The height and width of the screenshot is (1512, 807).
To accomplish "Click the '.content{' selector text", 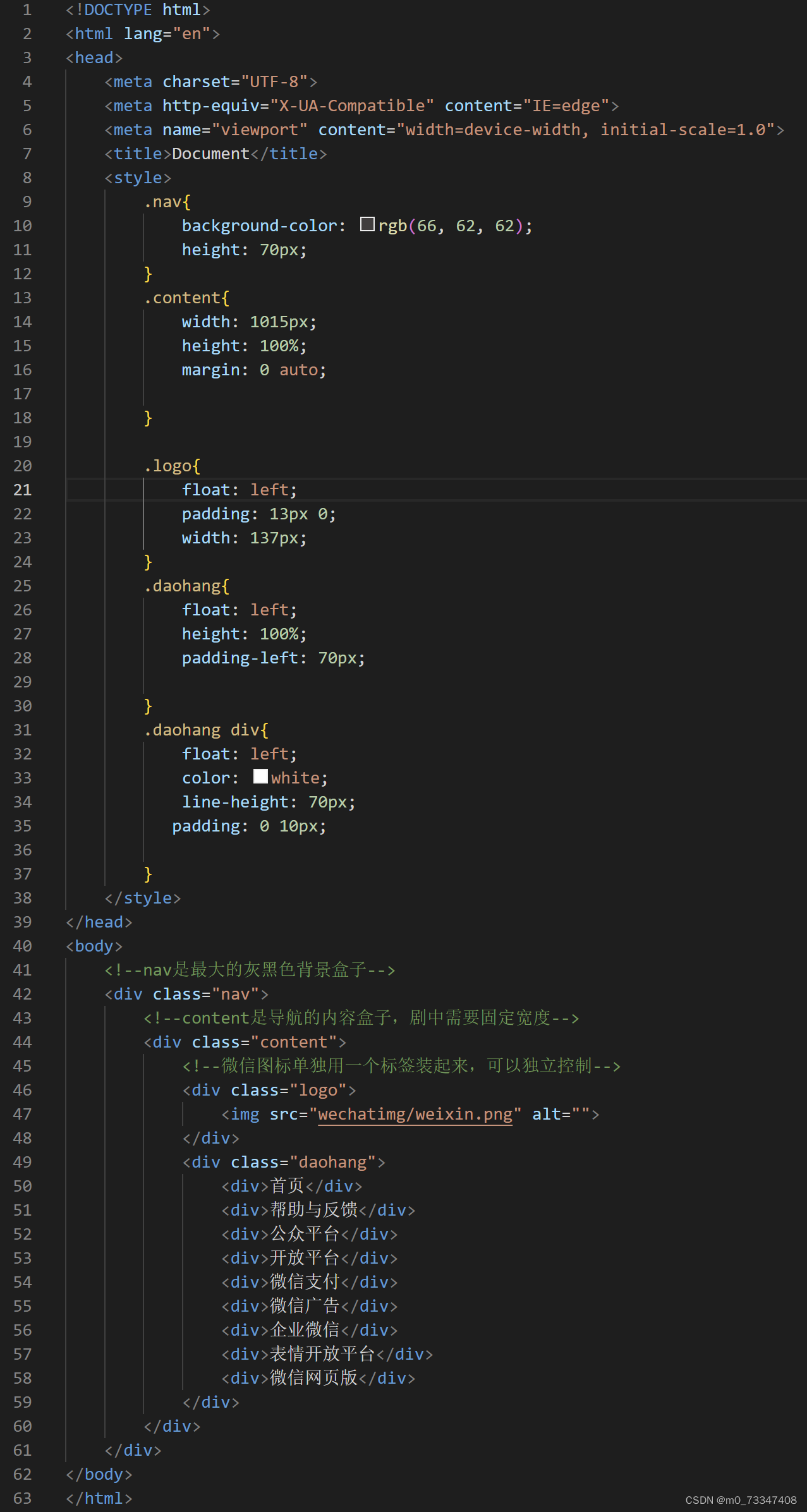I will click(186, 298).
